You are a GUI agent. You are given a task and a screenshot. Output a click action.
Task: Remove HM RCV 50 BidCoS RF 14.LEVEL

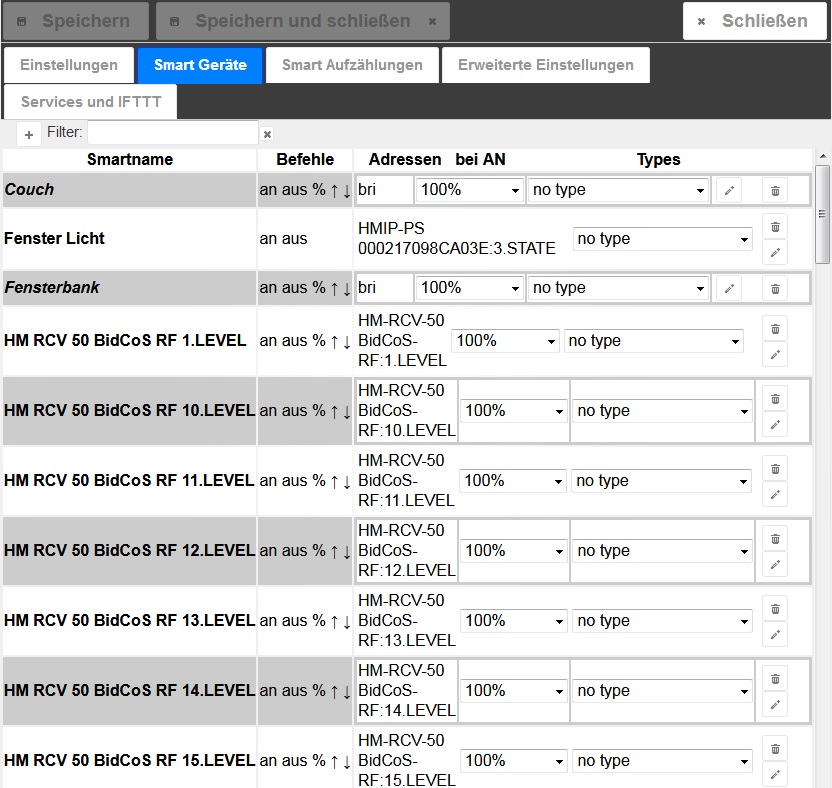pyautogui.click(x=775, y=678)
